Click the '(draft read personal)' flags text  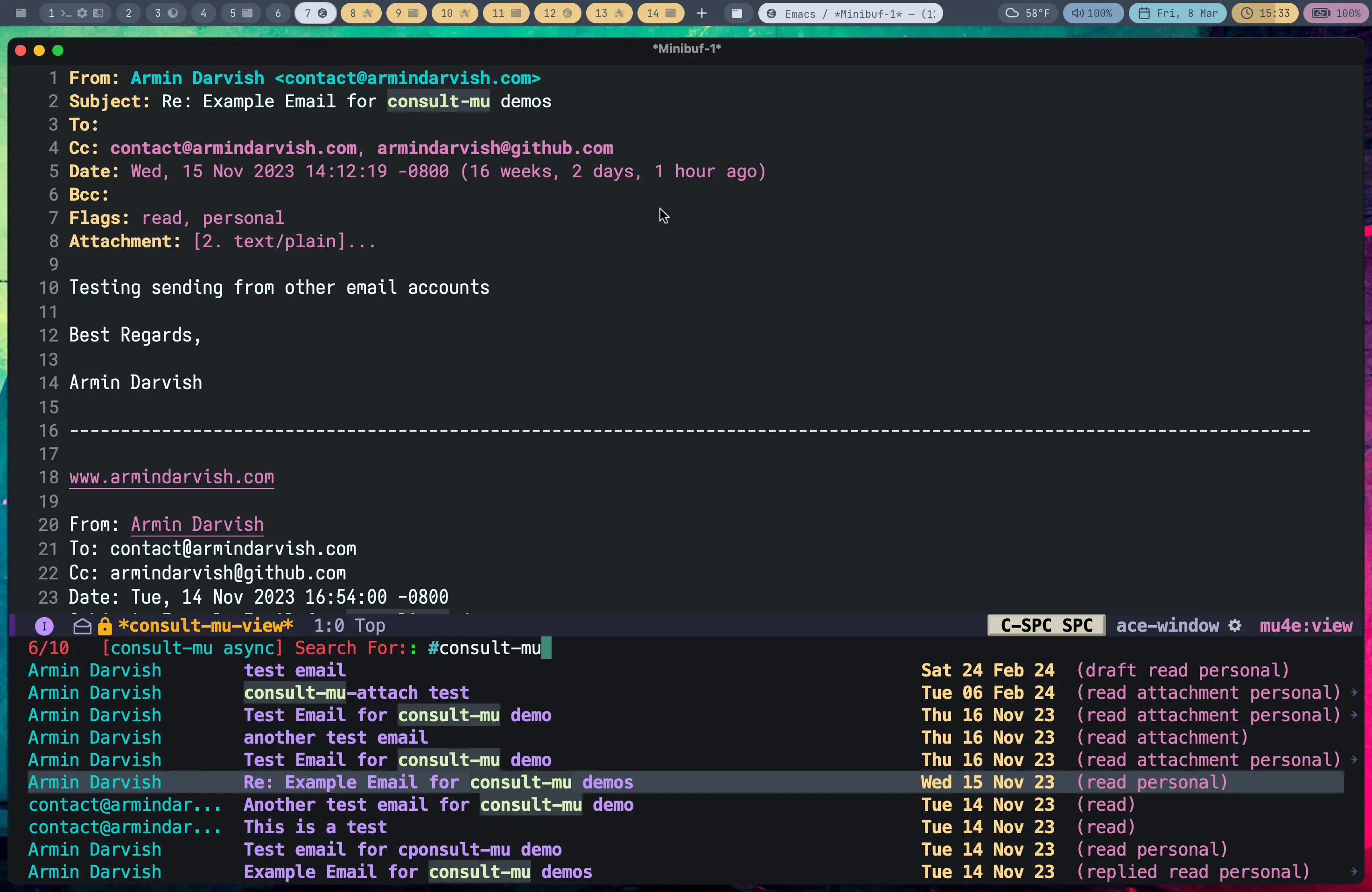pyautogui.click(x=1183, y=670)
